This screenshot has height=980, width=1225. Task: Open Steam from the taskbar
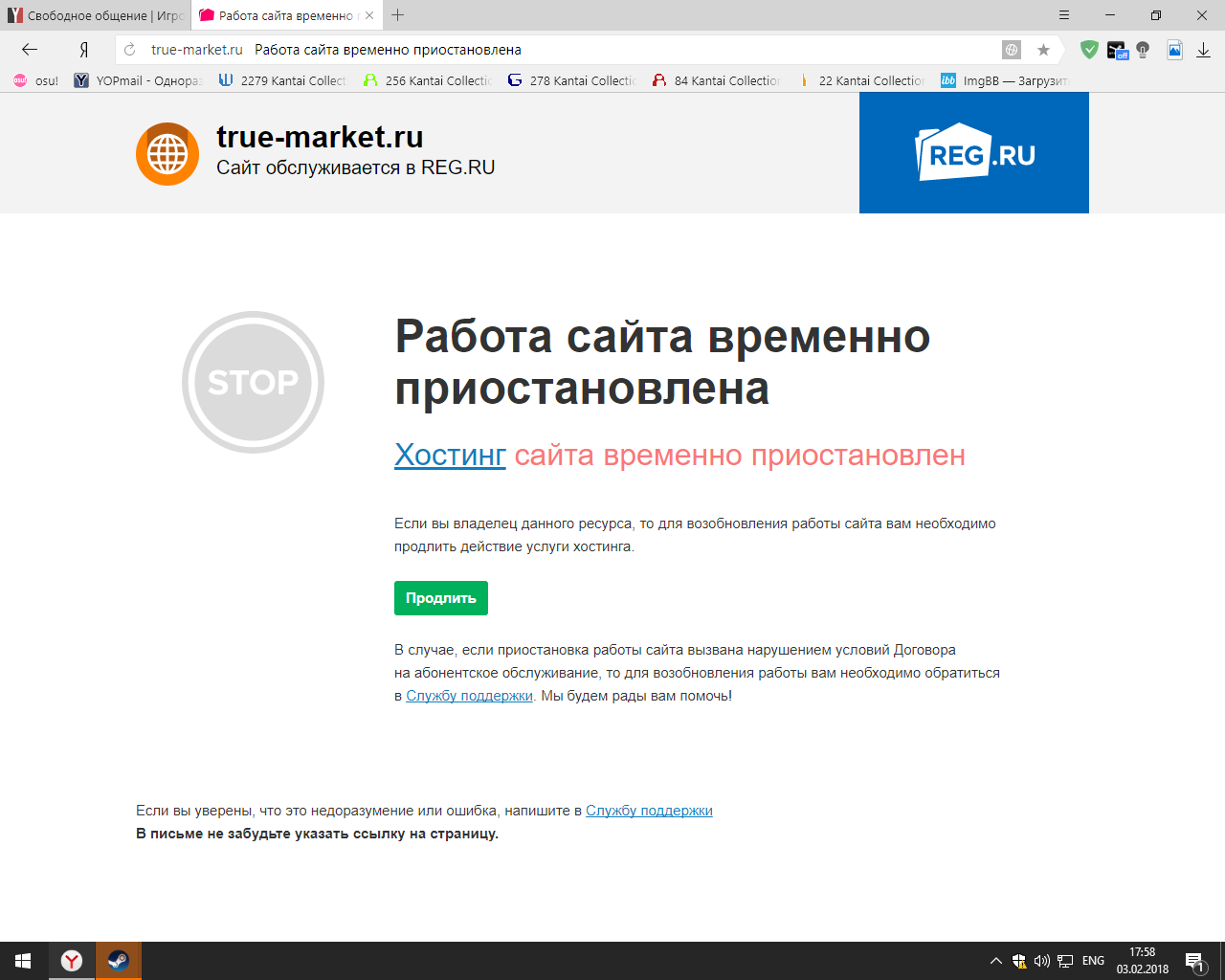click(118, 961)
